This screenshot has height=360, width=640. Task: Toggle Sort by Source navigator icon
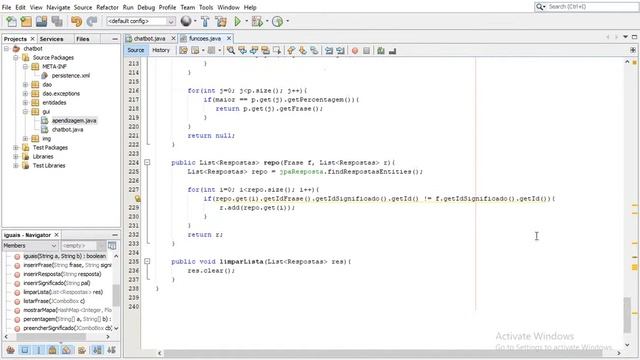click(111, 350)
